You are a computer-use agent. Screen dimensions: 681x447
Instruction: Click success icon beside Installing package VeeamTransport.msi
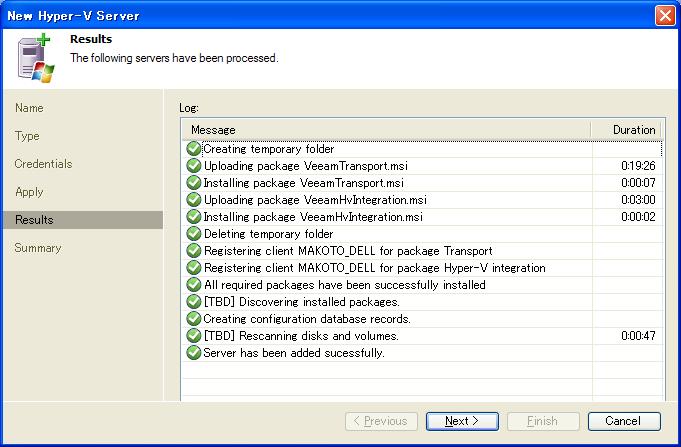[193, 182]
